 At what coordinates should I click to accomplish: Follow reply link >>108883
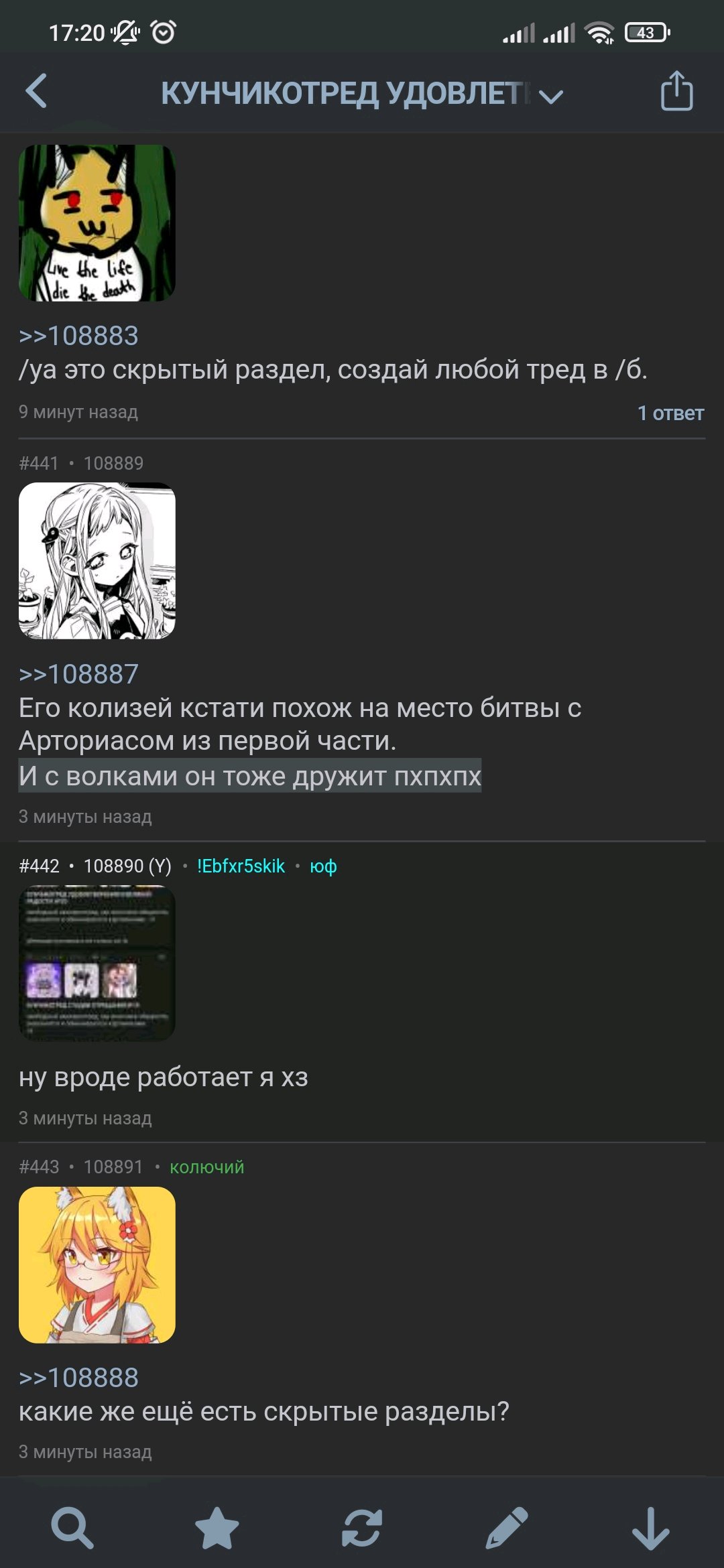pos(78,336)
